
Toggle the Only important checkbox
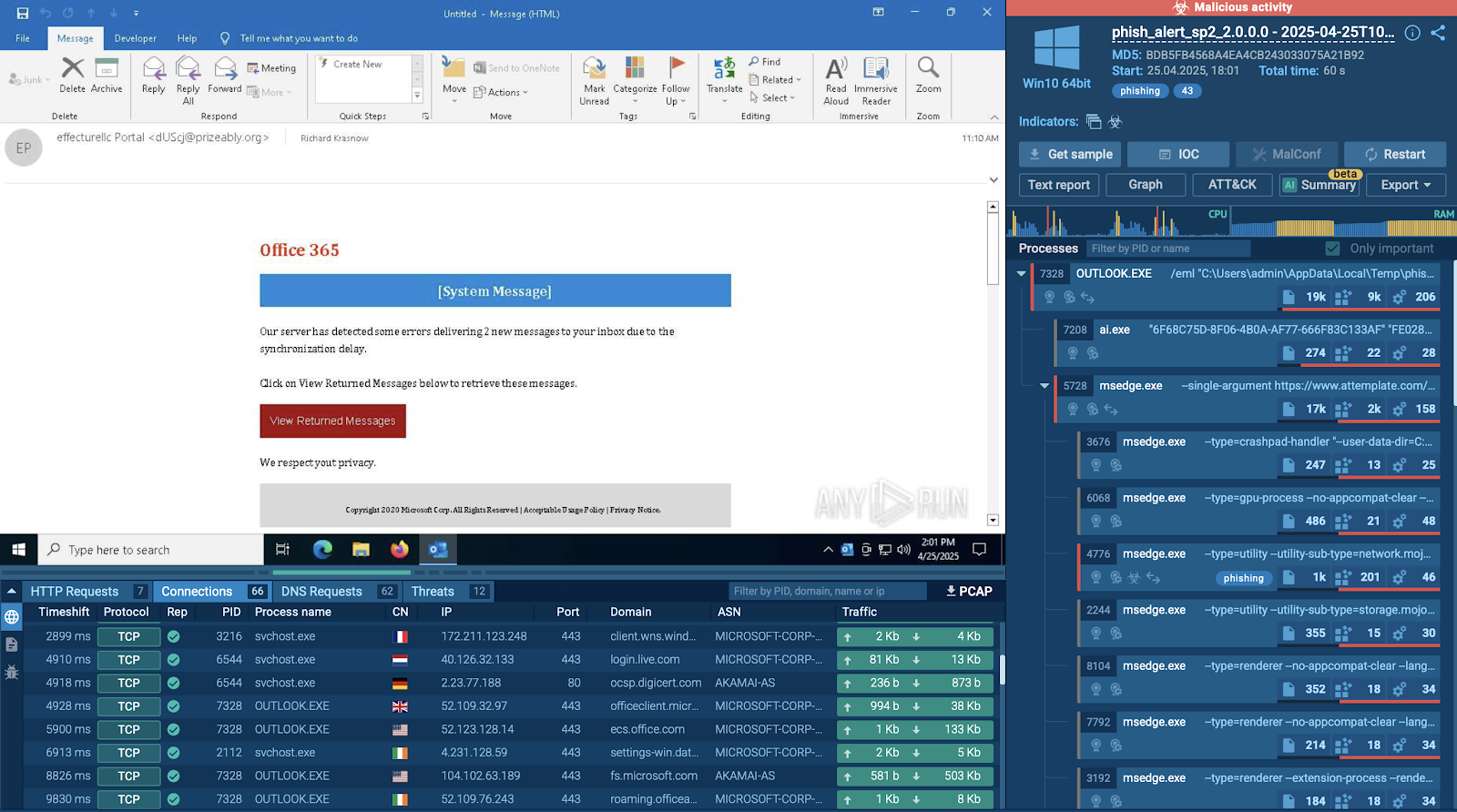(1332, 249)
